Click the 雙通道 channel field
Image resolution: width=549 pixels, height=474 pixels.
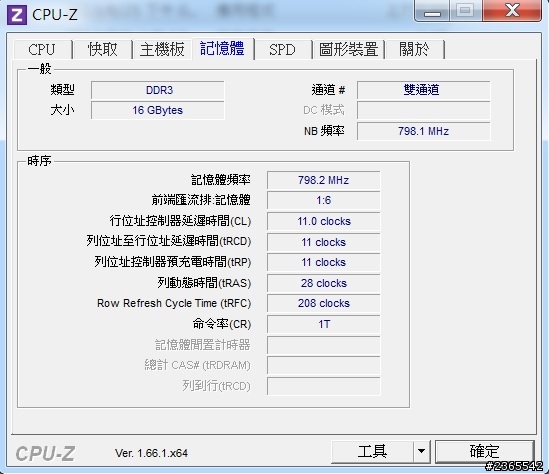[x=424, y=90]
